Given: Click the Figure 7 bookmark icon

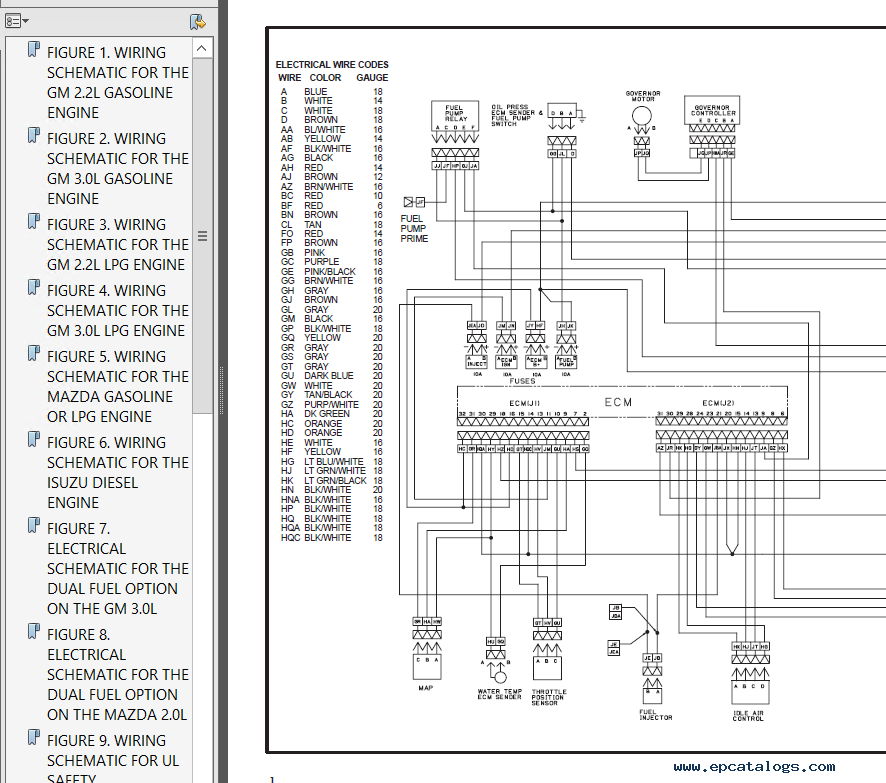Looking at the screenshot, I should click(34, 525).
